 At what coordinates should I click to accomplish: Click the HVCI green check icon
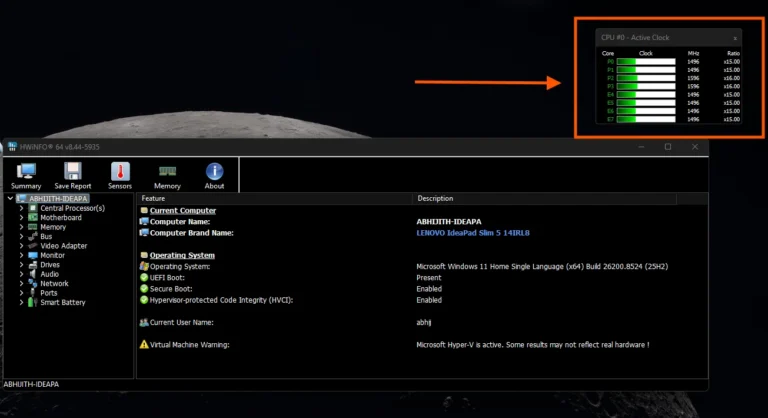click(x=144, y=300)
